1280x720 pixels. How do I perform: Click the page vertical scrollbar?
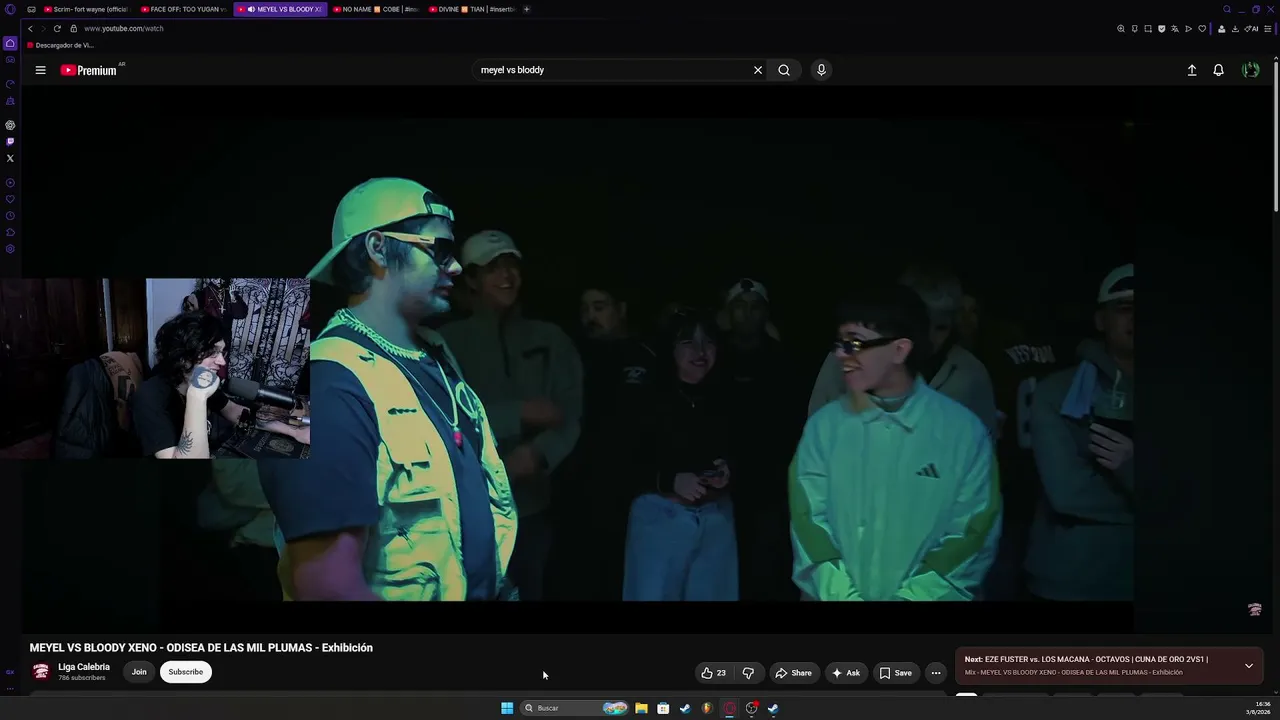1276,135
